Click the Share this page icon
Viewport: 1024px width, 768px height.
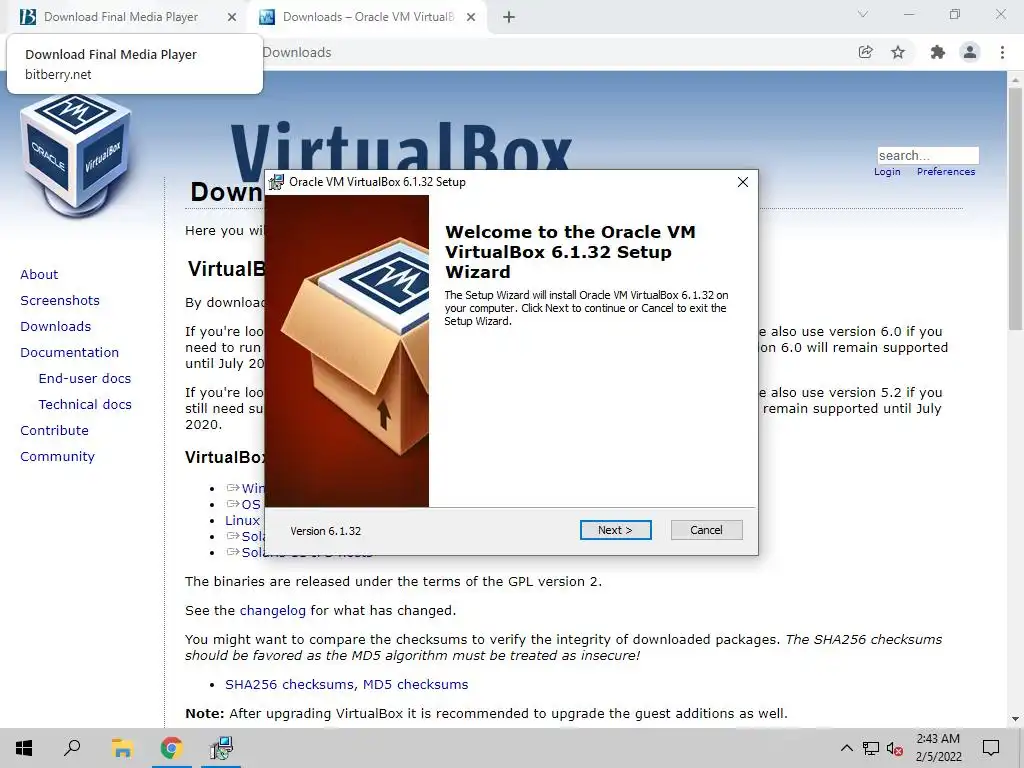(866, 52)
